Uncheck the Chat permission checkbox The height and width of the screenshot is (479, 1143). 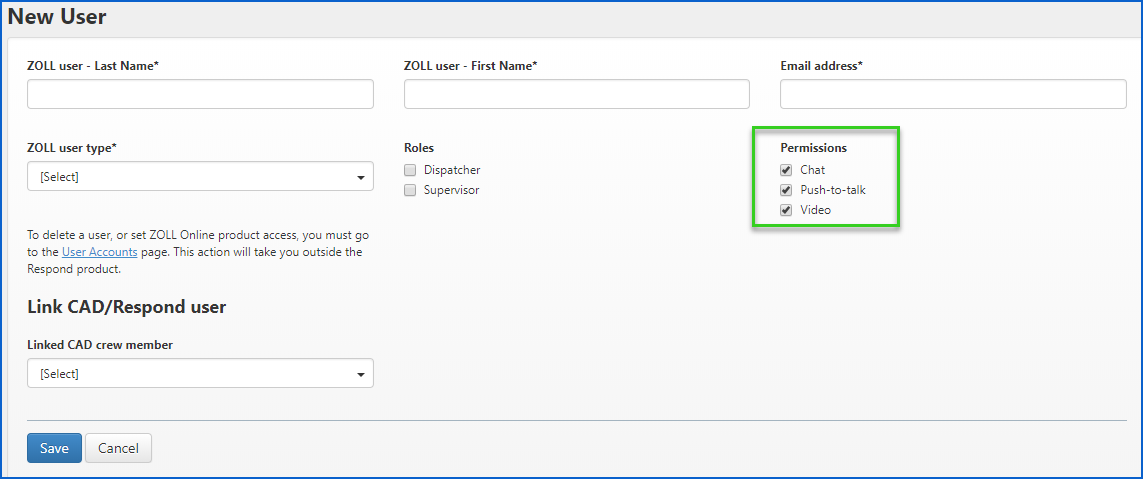[786, 170]
